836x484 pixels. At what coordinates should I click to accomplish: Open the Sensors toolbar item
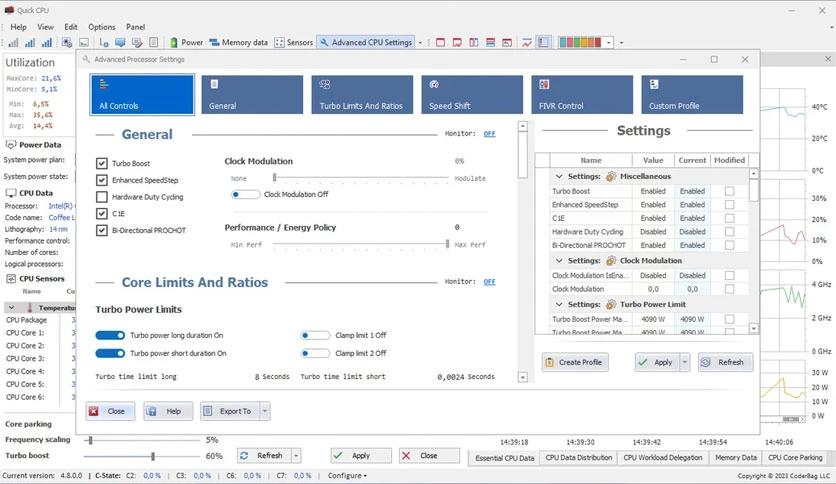point(294,43)
